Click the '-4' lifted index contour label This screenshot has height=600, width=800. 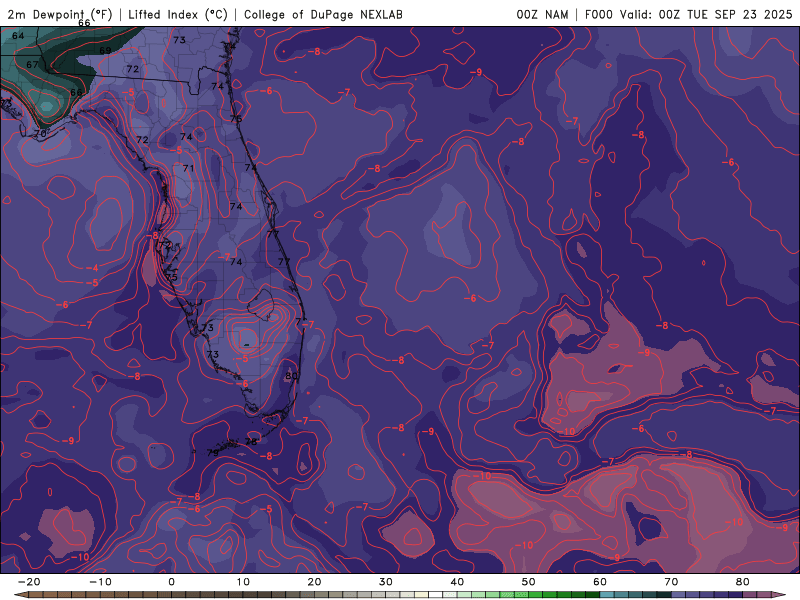[92, 268]
